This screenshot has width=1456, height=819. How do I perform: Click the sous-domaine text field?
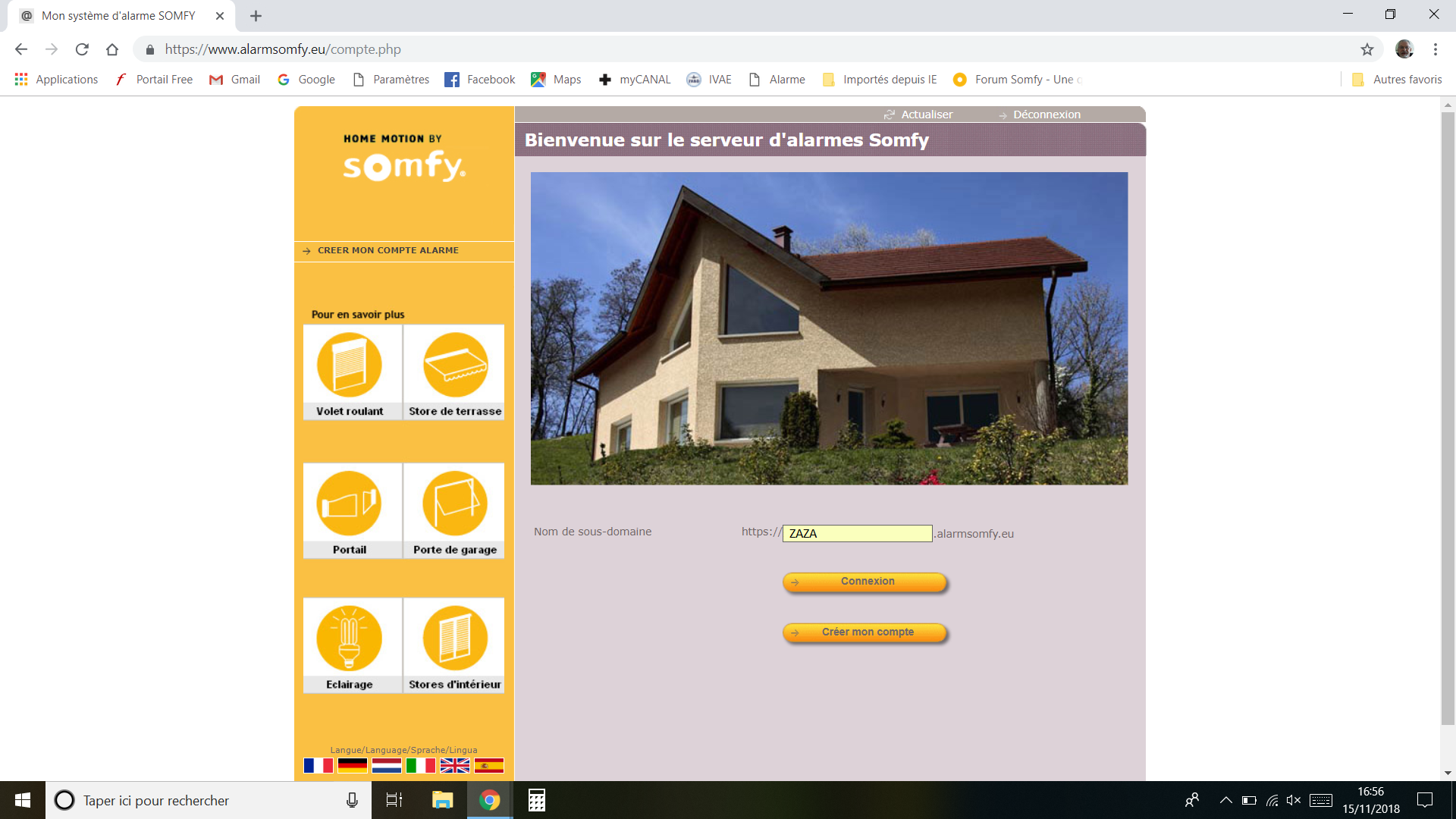(x=857, y=534)
